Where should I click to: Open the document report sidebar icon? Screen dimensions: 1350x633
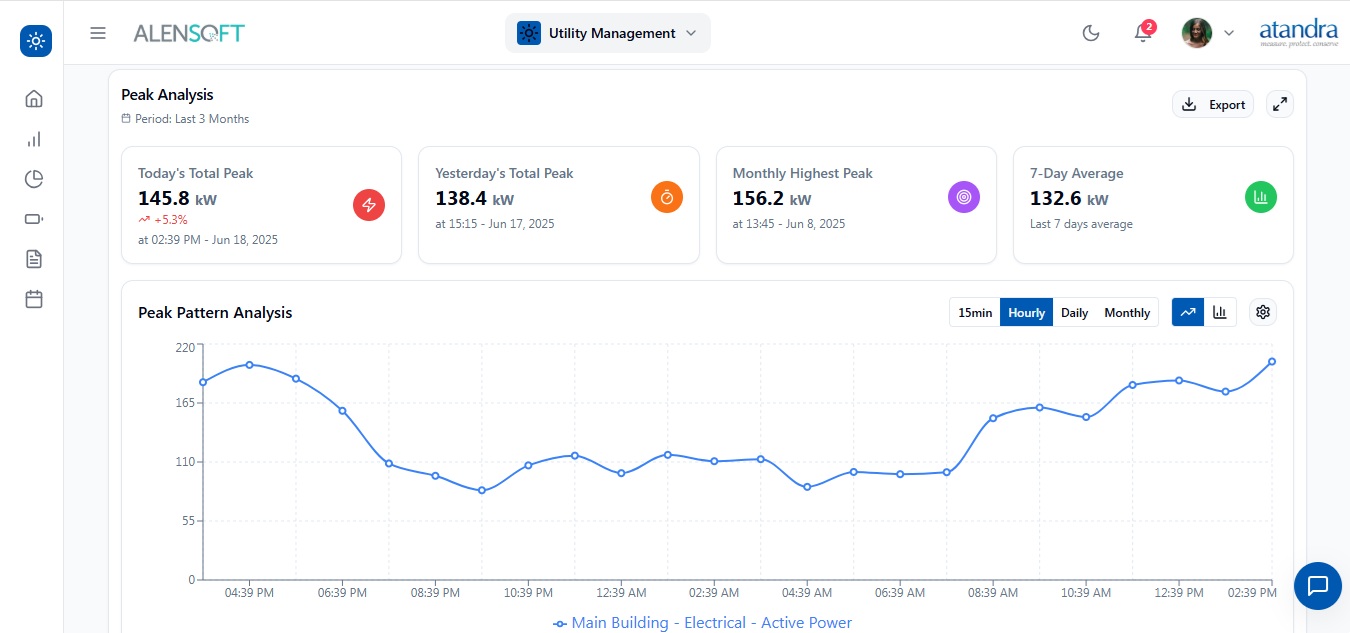click(34, 259)
